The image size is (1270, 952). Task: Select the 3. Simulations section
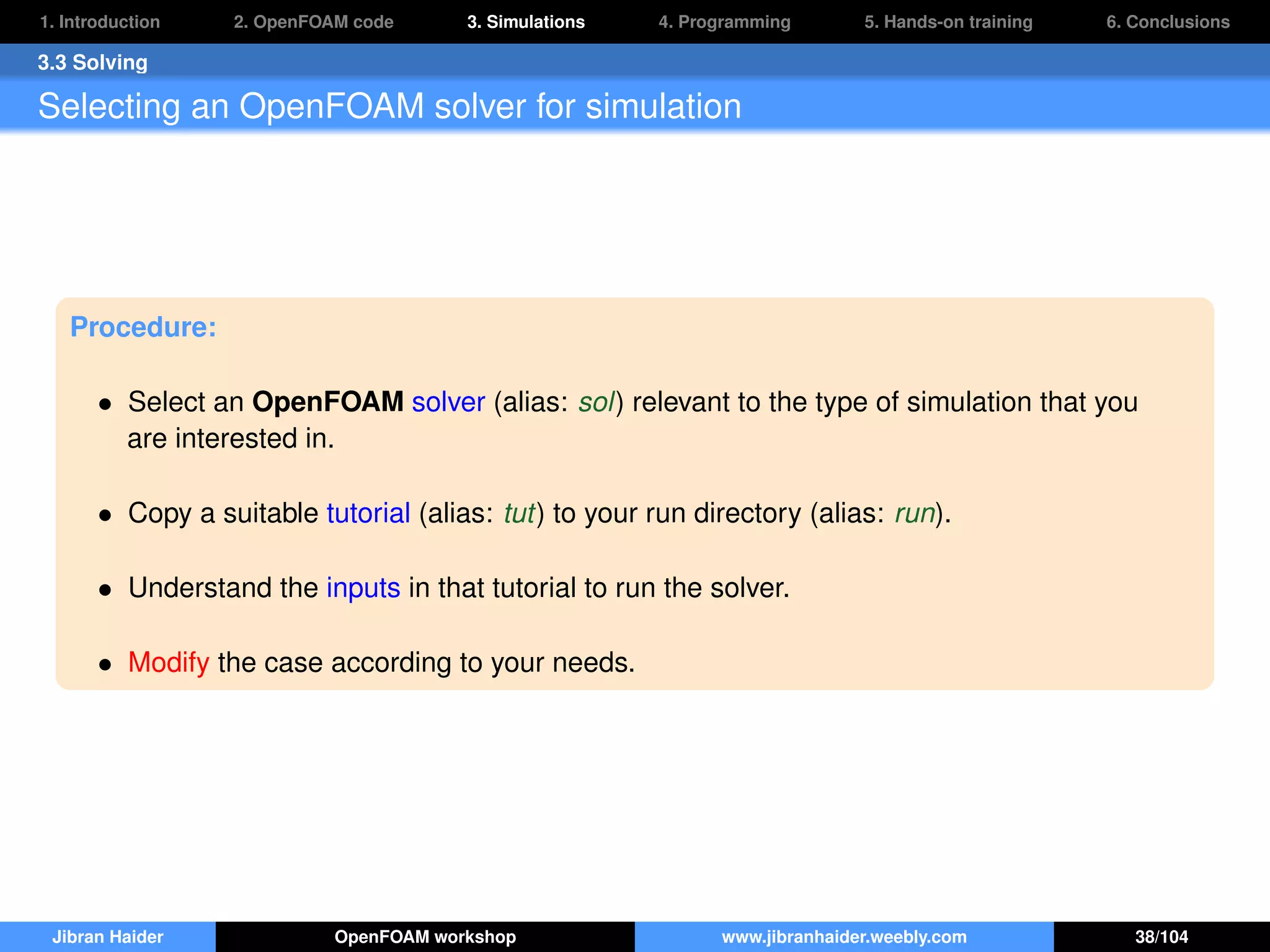(x=526, y=22)
